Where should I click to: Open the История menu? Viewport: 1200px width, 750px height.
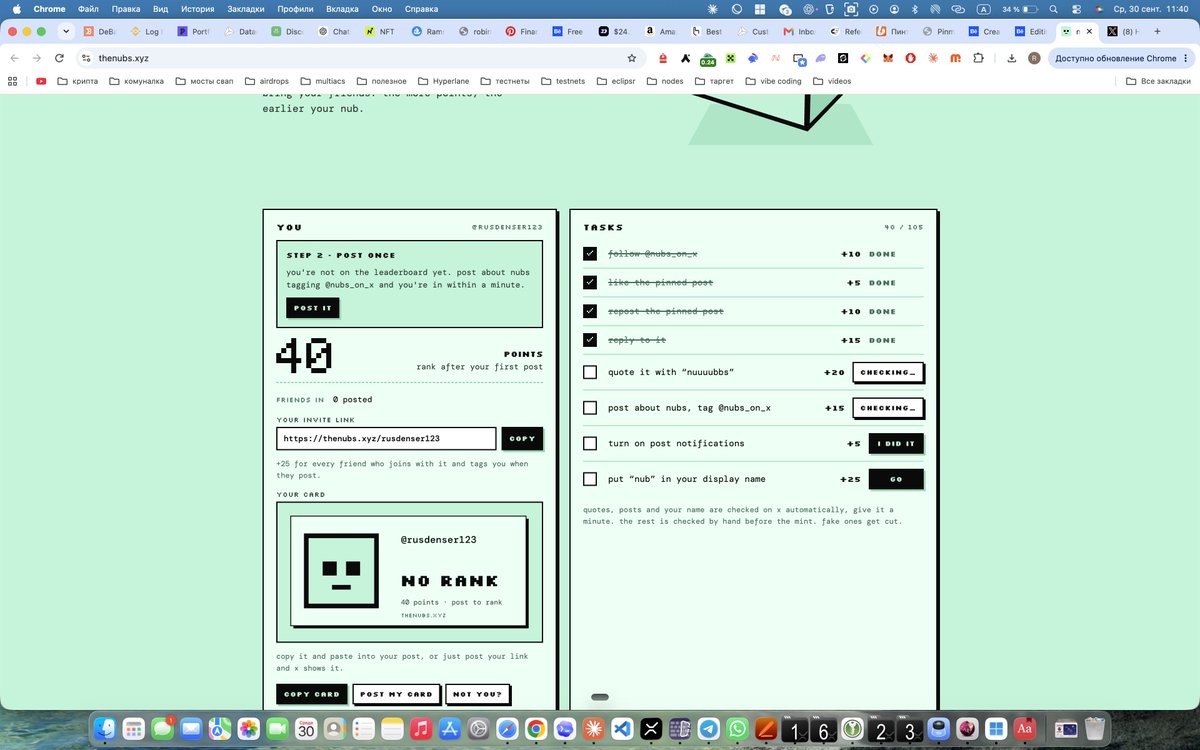point(197,8)
